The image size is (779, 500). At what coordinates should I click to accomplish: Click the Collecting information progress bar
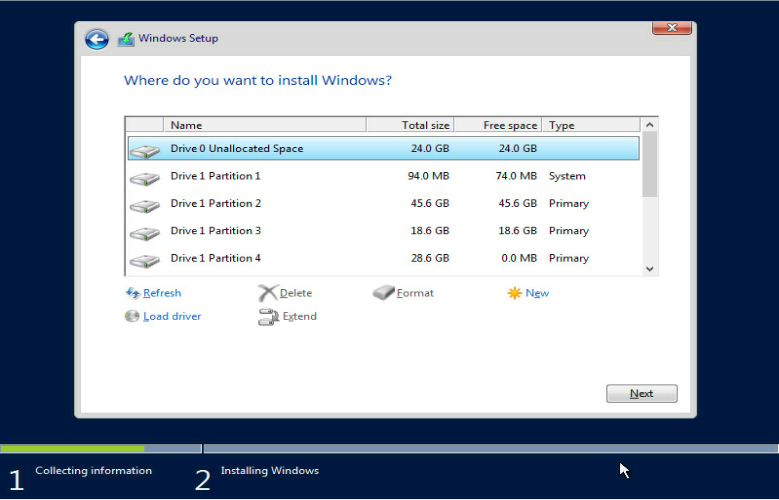click(101, 449)
